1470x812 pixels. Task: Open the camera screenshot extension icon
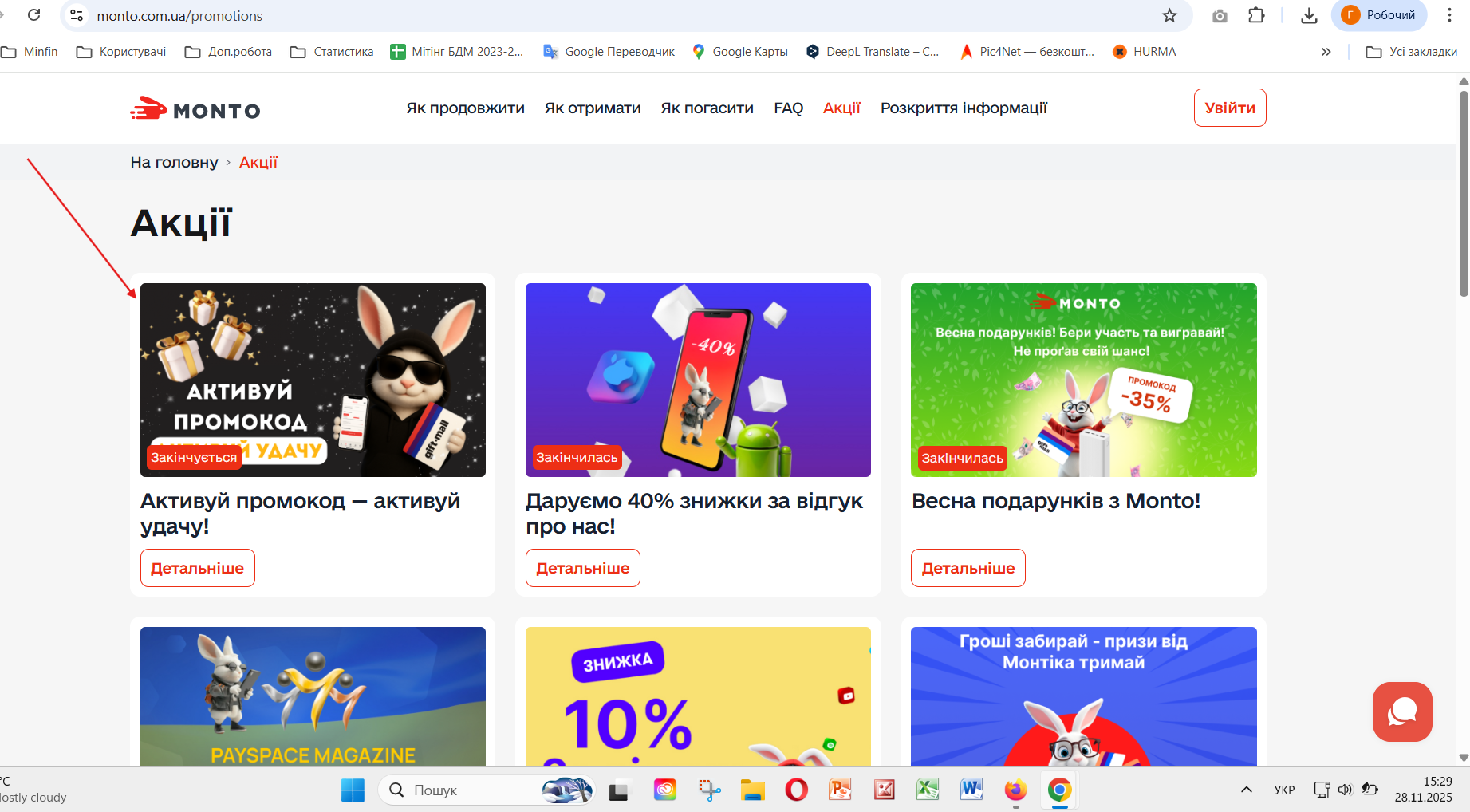point(1220,16)
